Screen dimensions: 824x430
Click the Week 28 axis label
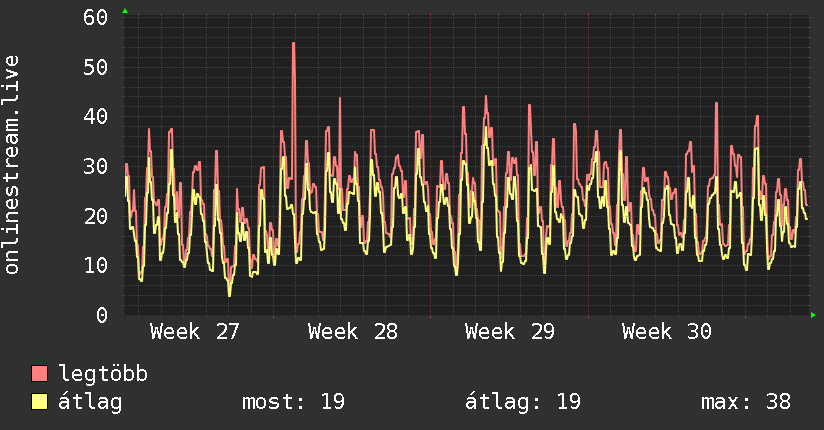353,332
